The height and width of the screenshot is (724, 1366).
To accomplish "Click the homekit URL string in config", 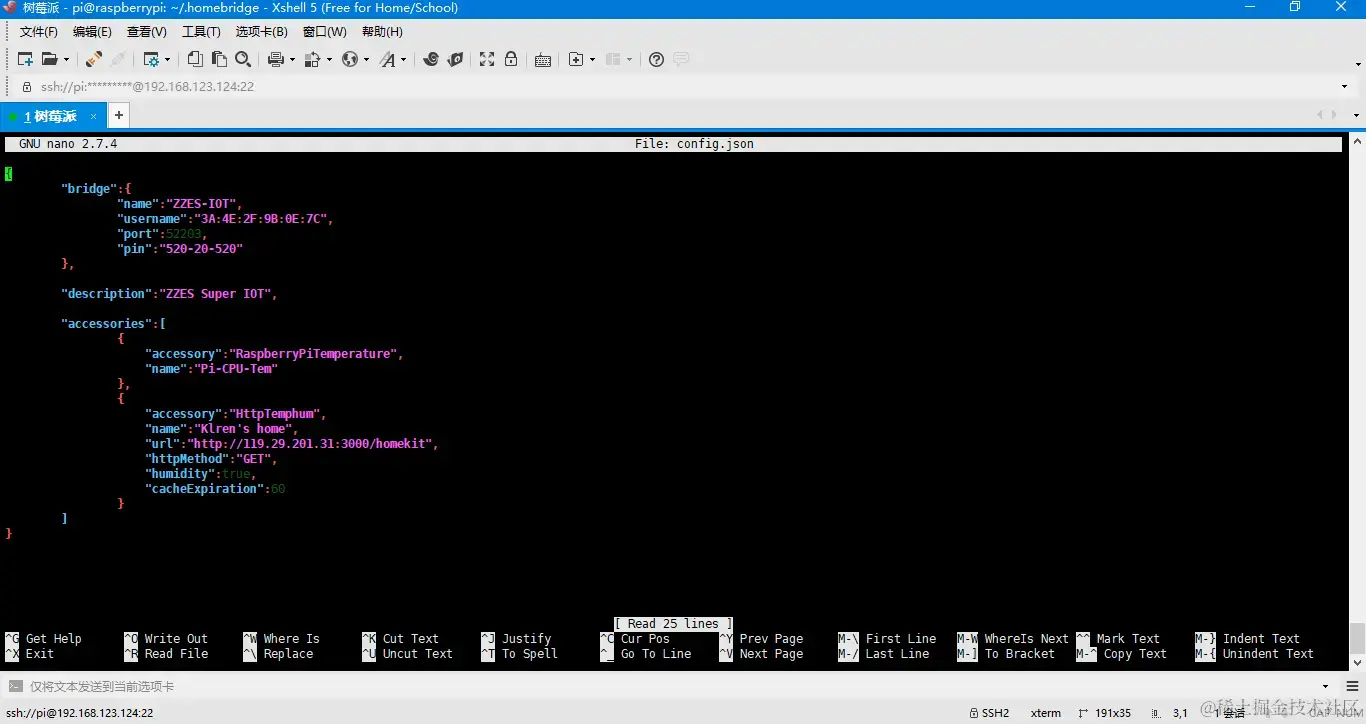I will point(309,444).
